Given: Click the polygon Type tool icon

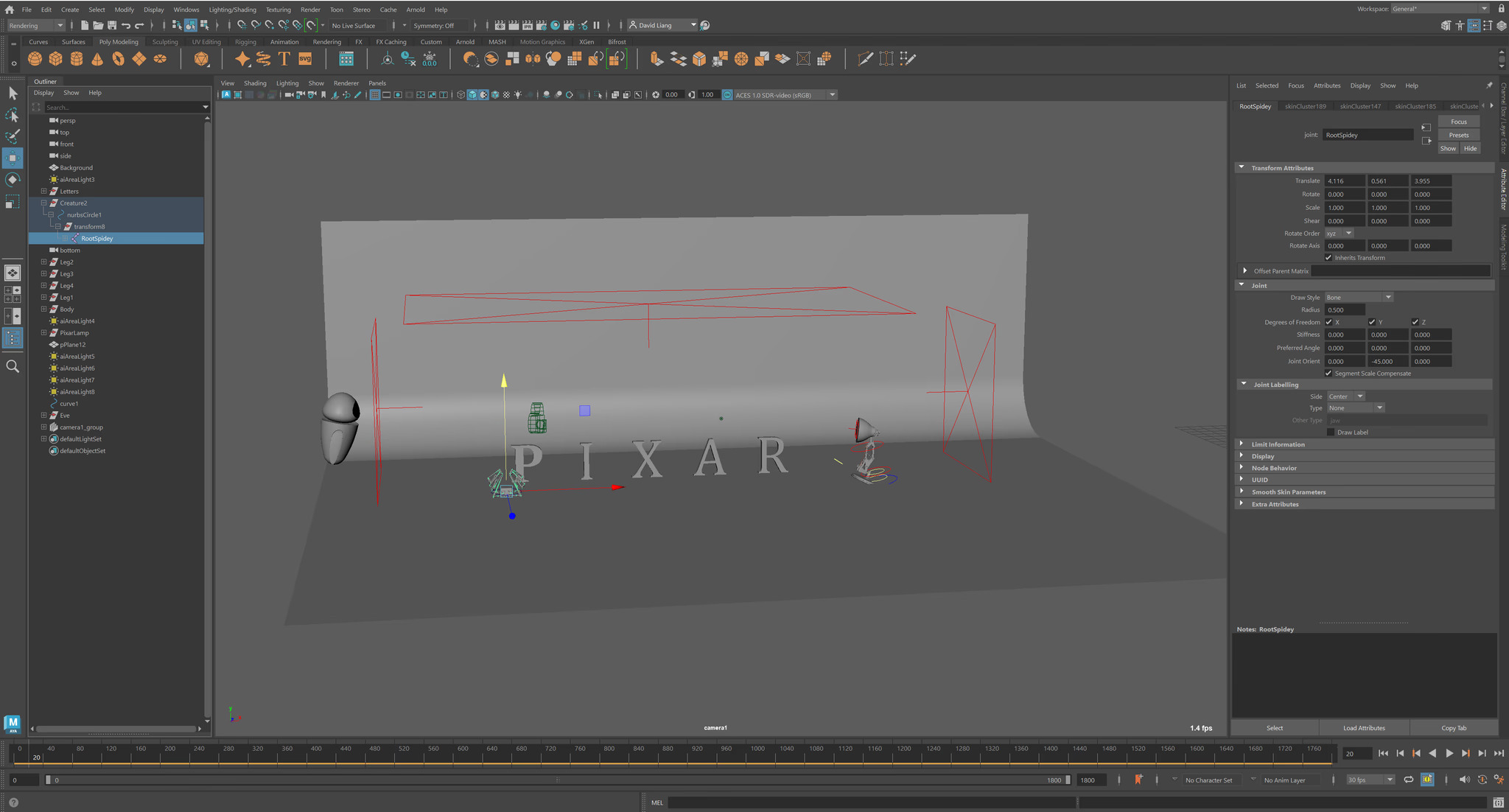Looking at the screenshot, I should coord(284,59).
